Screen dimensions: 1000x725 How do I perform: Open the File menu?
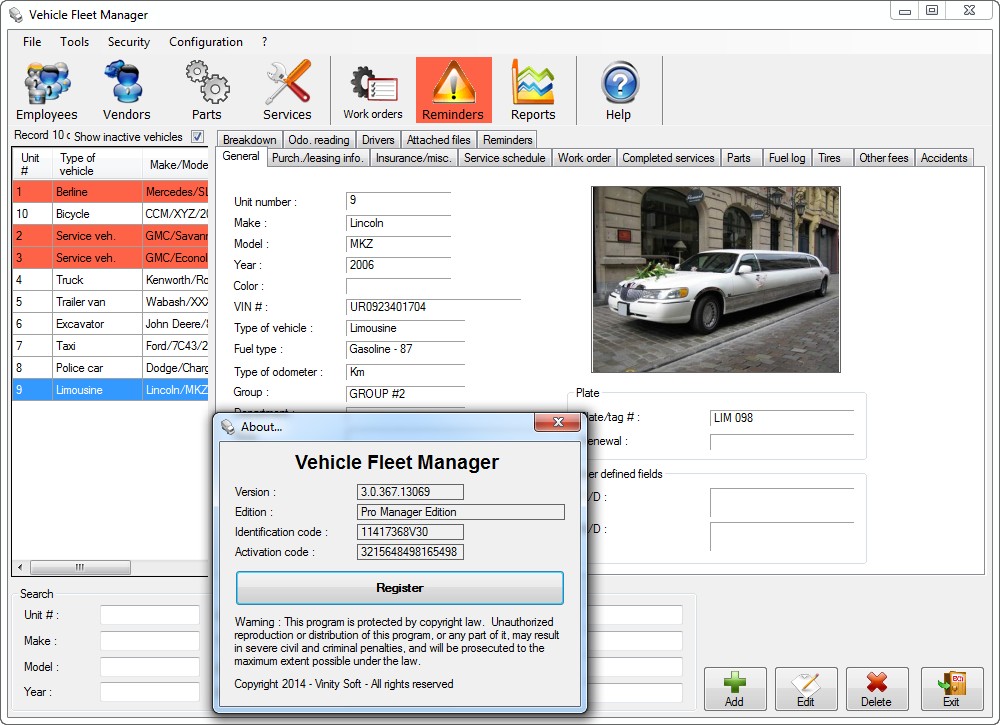[x=32, y=41]
